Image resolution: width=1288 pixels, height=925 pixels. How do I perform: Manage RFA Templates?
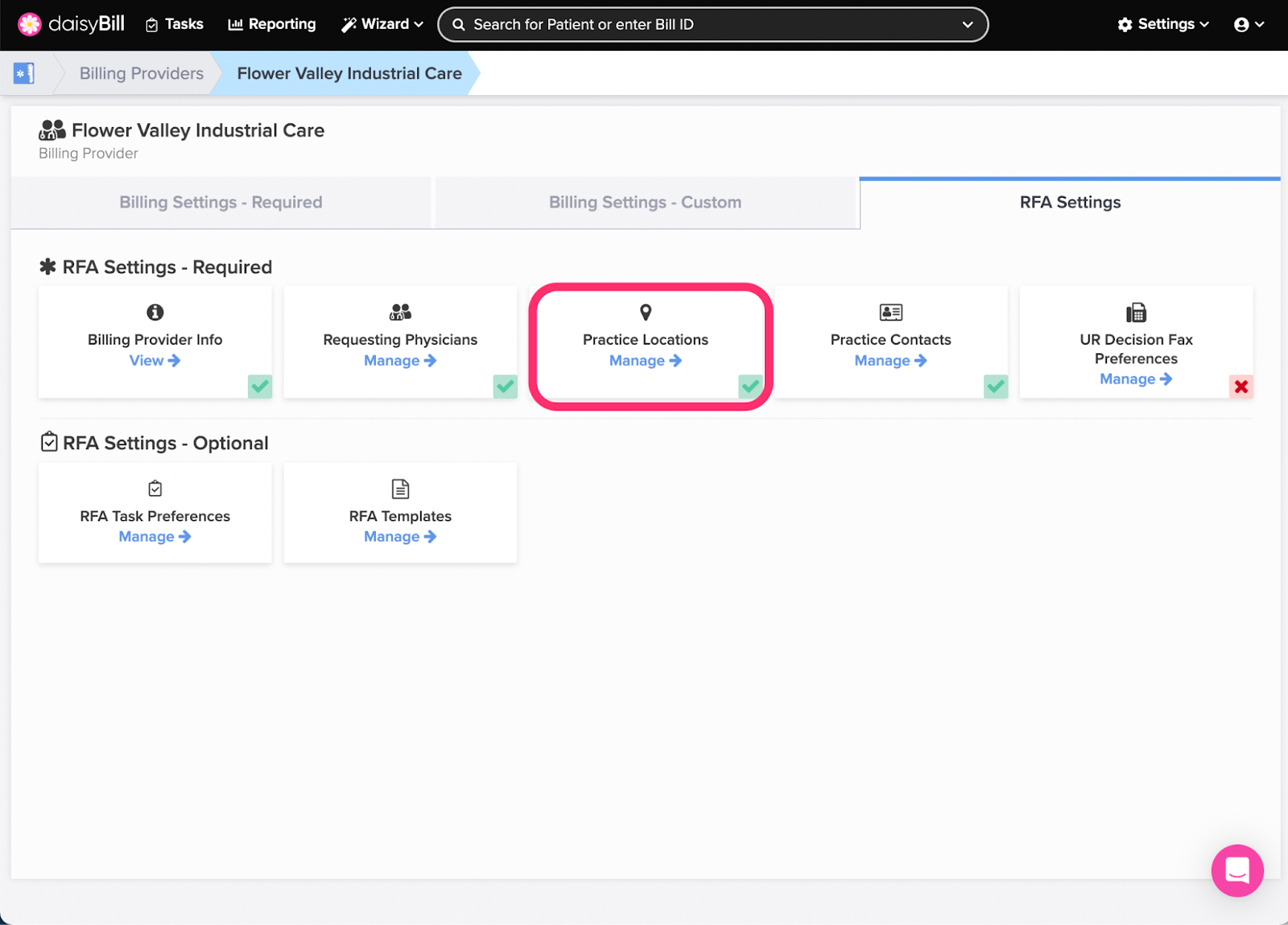click(x=401, y=537)
